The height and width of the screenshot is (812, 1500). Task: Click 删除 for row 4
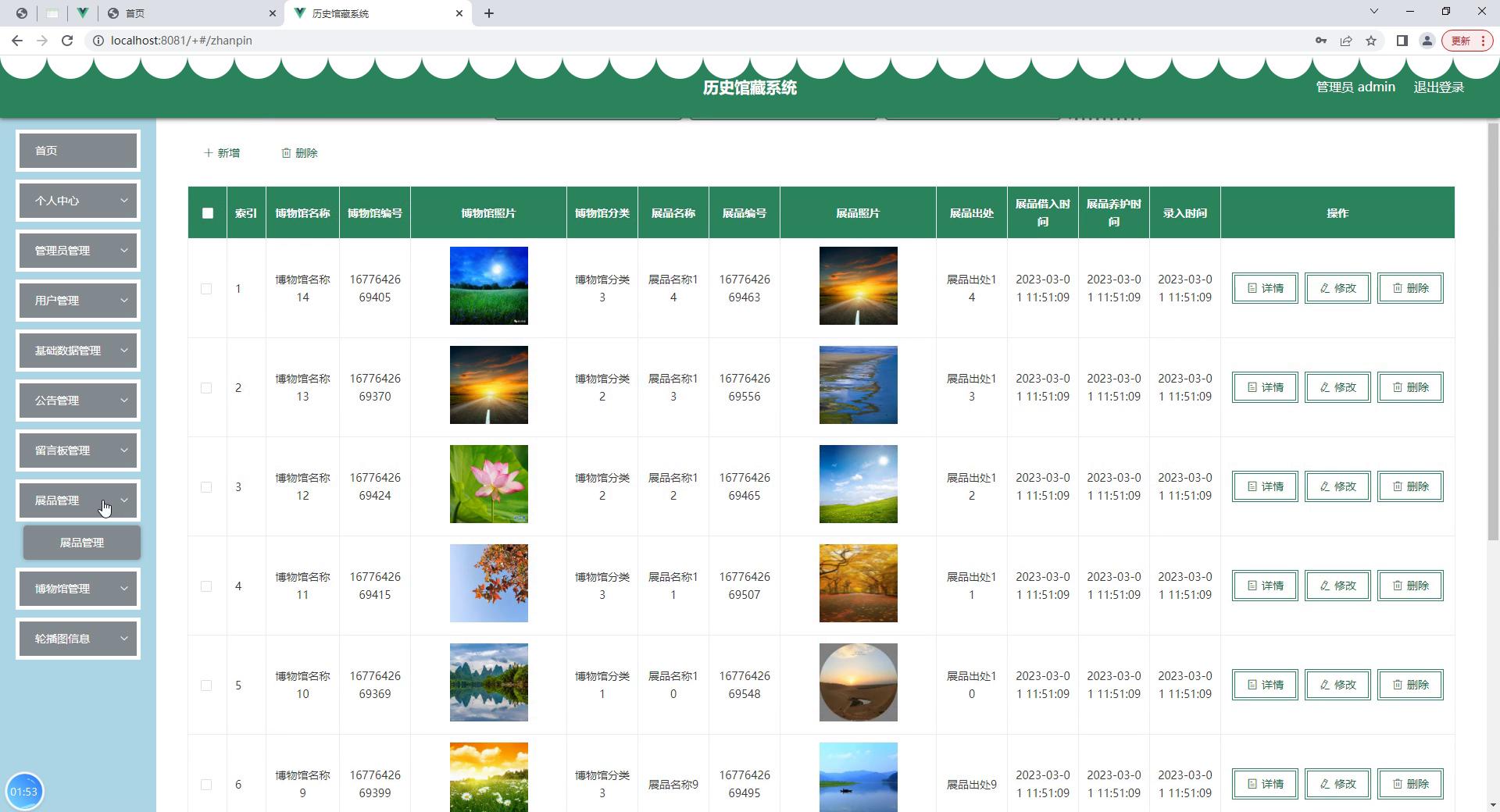[1410, 586]
